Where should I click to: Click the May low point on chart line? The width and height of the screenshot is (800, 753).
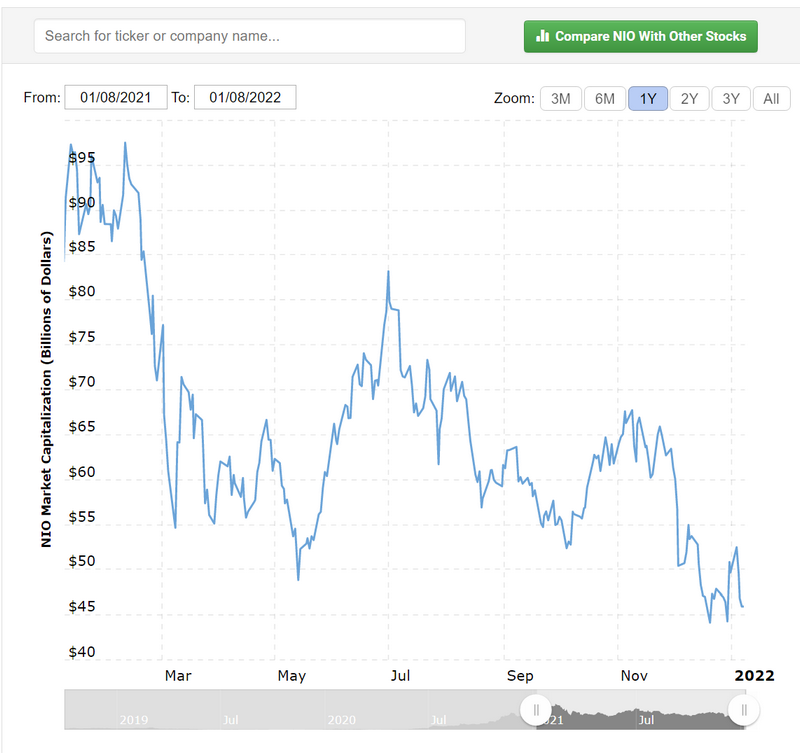point(298,579)
